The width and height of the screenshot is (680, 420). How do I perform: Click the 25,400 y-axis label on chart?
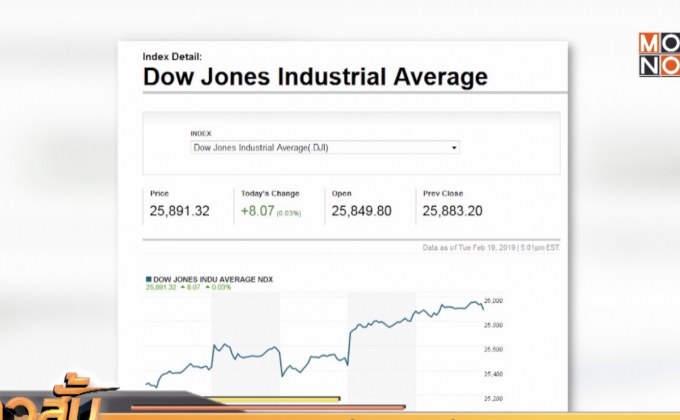(x=494, y=374)
